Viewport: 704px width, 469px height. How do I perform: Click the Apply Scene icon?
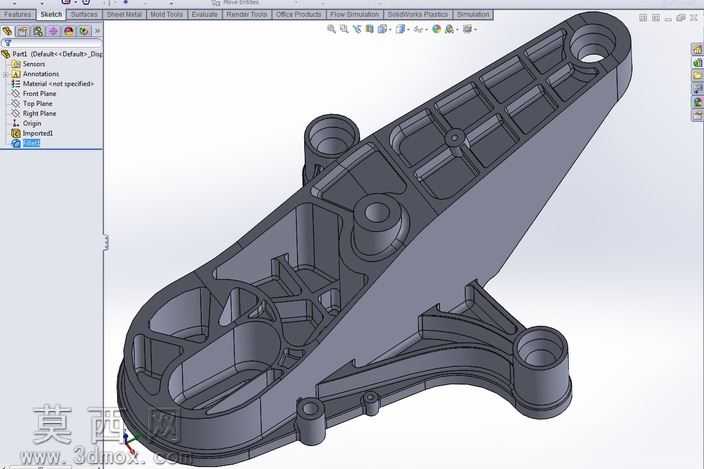[x=449, y=29]
